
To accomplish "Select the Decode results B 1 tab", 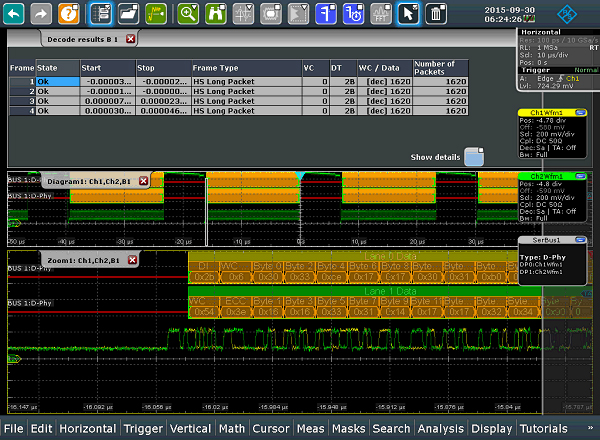I will 82,39.
